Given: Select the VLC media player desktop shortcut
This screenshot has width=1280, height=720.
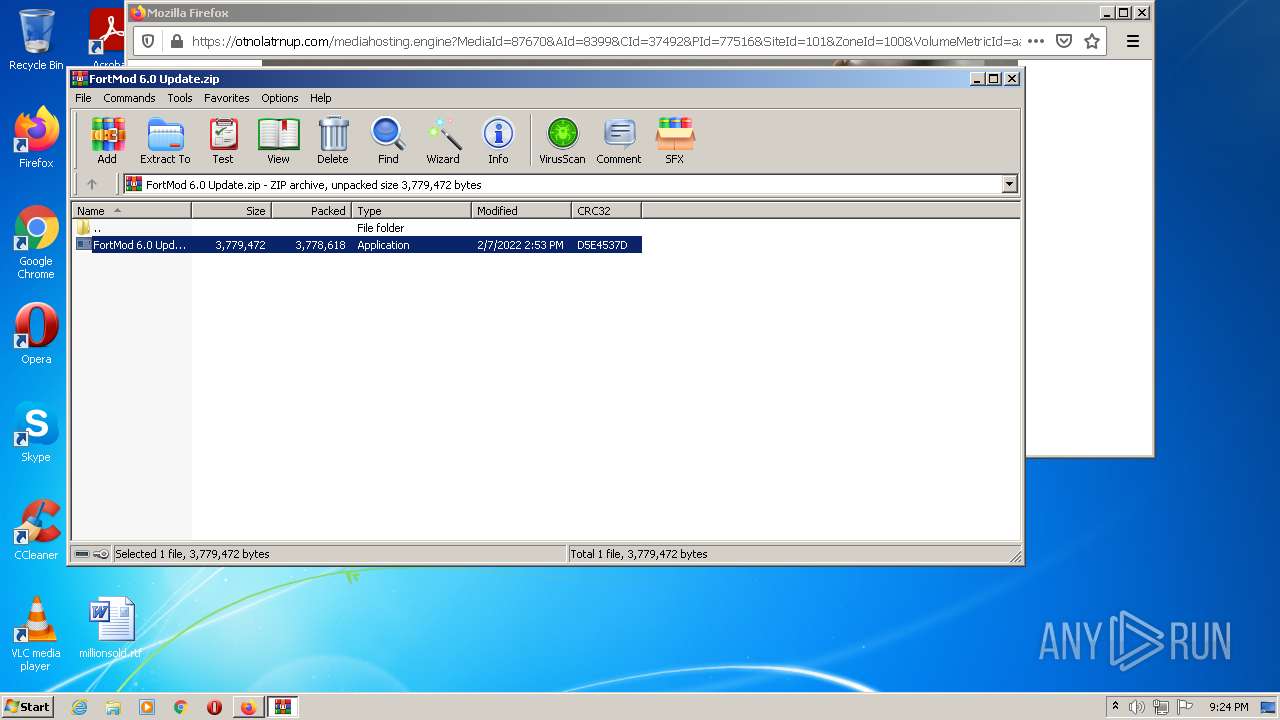Looking at the screenshot, I should tap(36, 634).
